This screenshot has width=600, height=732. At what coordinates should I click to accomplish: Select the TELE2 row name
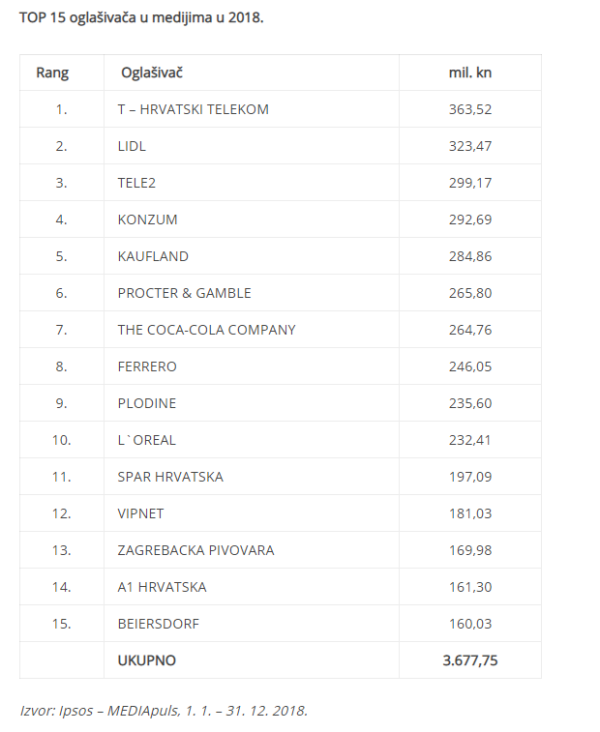click(x=137, y=183)
